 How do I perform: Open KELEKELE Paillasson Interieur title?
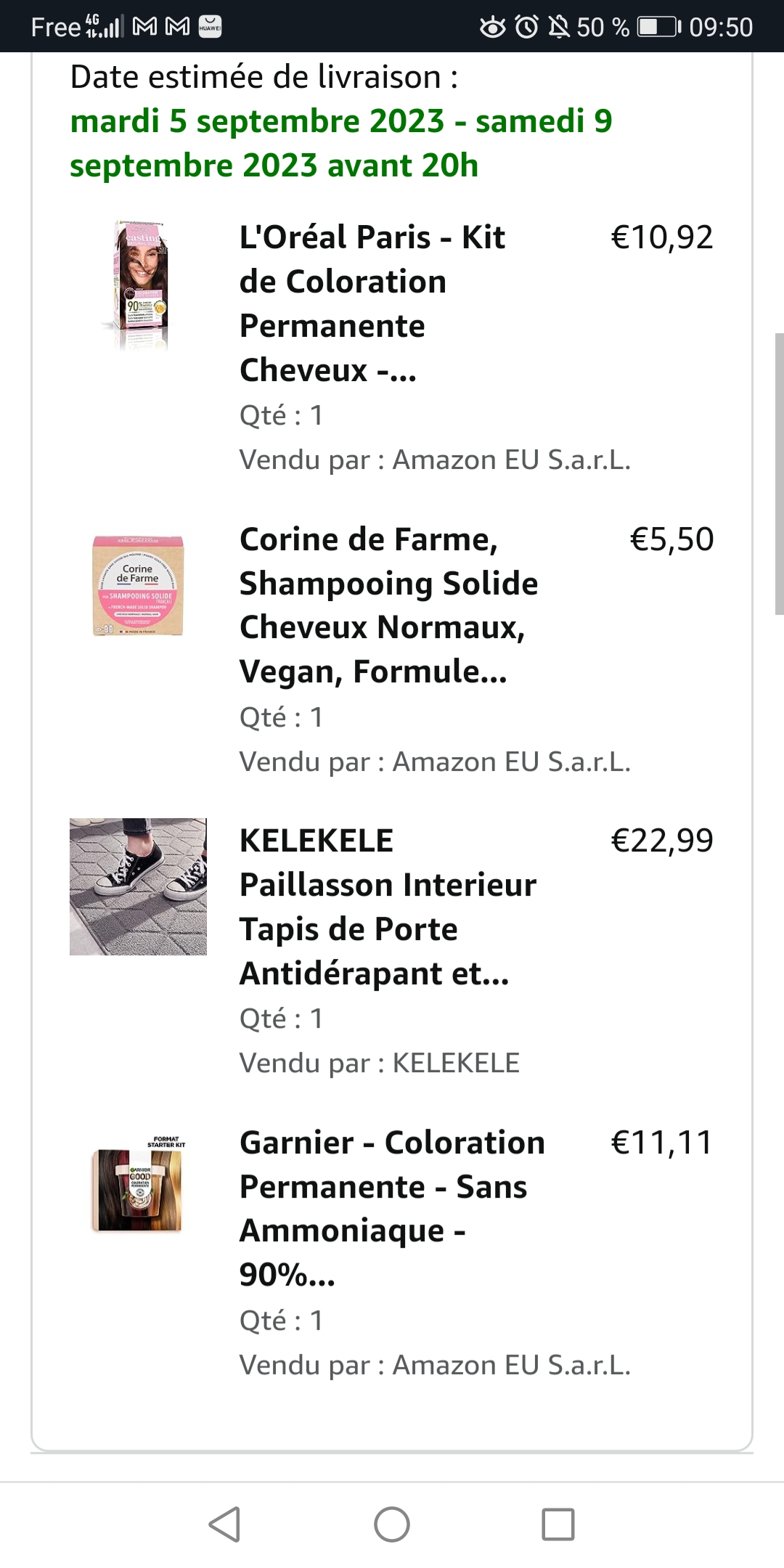click(x=388, y=907)
